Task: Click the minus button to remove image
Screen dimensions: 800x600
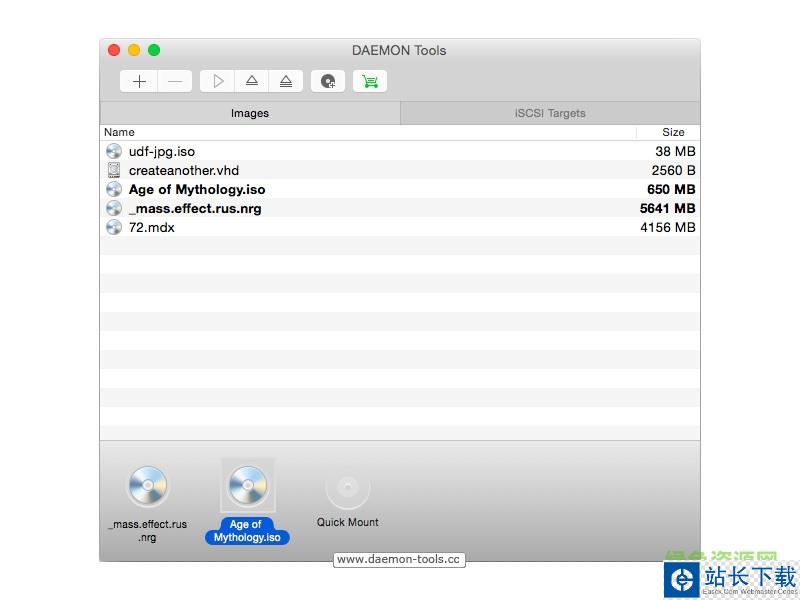Action: tap(174, 81)
